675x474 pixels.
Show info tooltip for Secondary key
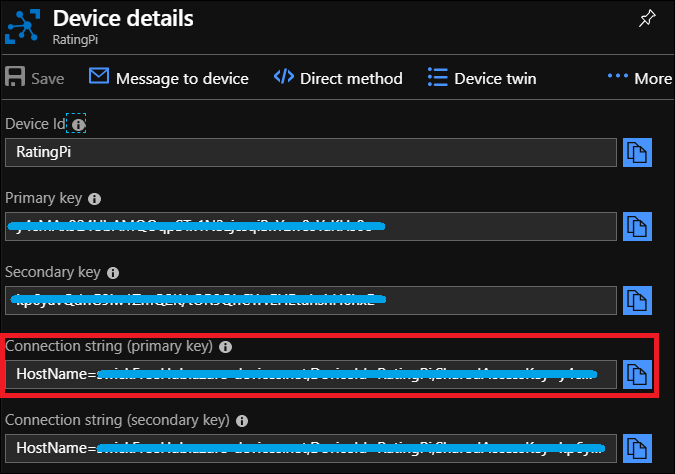click(113, 272)
